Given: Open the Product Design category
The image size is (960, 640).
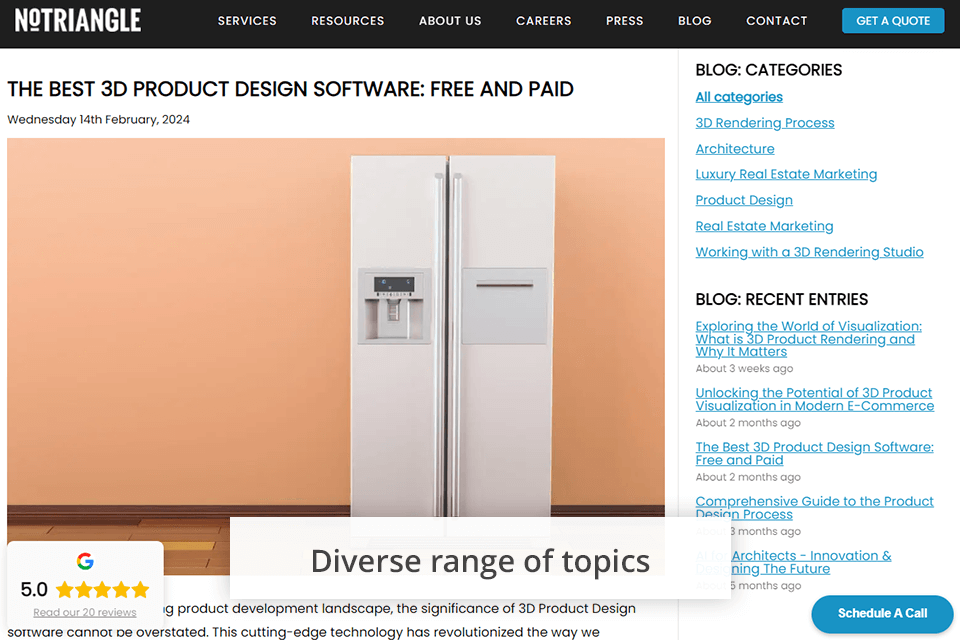Looking at the screenshot, I should (744, 200).
